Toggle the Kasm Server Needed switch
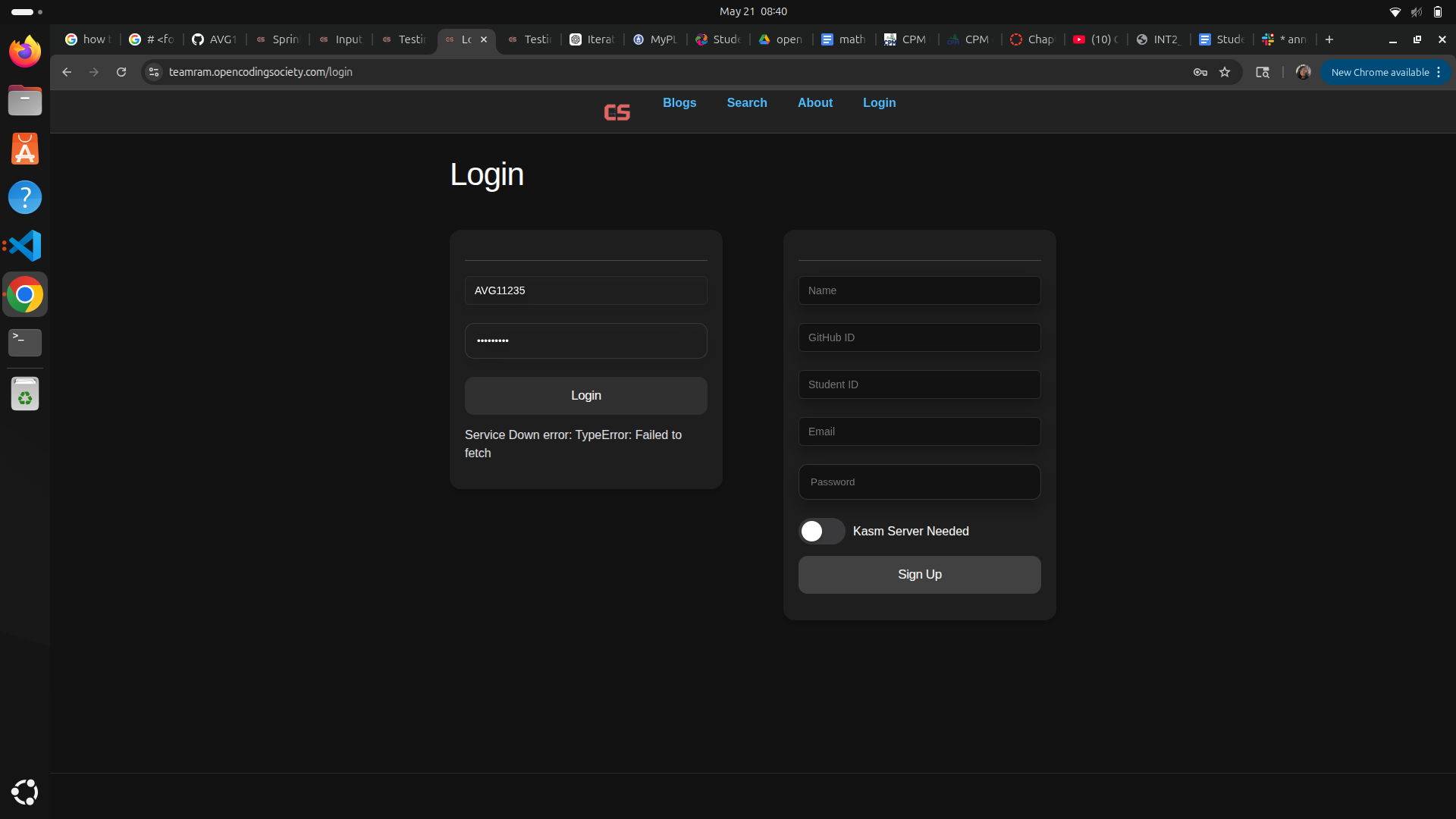Viewport: 1456px width, 819px height. pyautogui.click(x=822, y=531)
